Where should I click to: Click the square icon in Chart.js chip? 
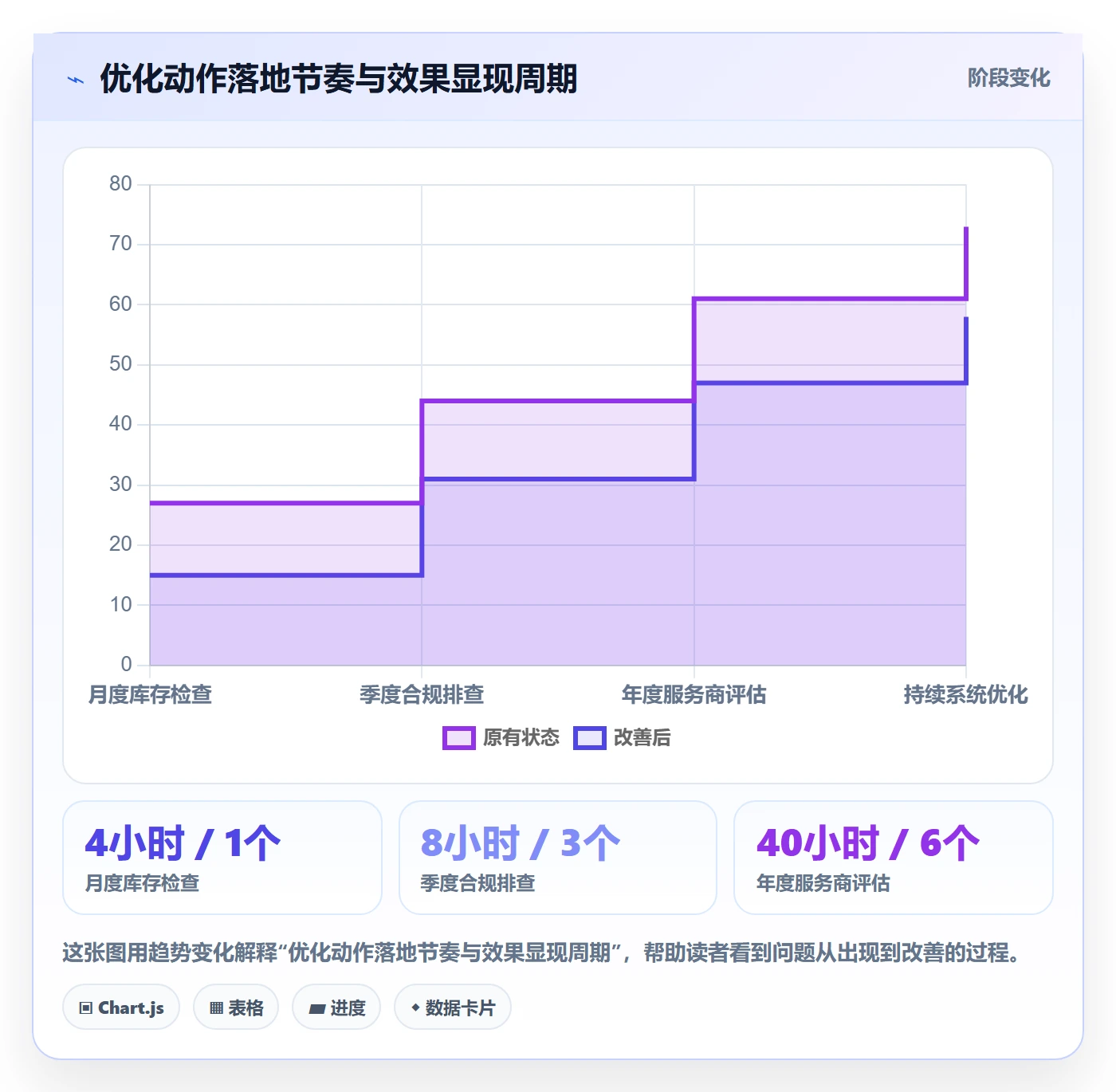86,1008
